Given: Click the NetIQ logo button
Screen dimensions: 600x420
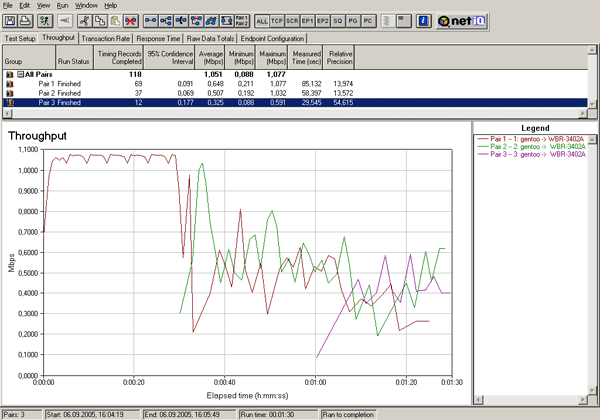Looking at the screenshot, I should click(462, 21).
